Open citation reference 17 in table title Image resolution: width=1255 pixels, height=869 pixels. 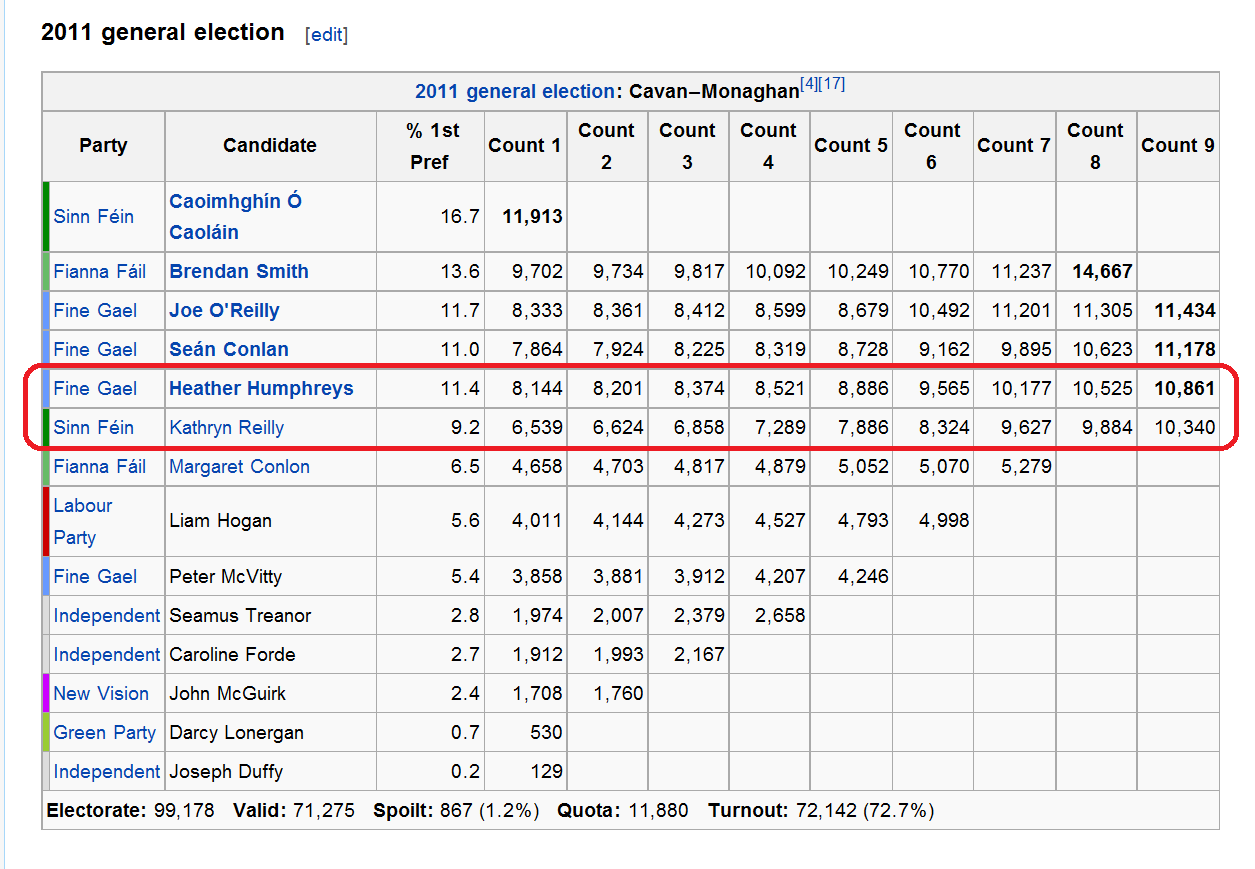point(831,84)
